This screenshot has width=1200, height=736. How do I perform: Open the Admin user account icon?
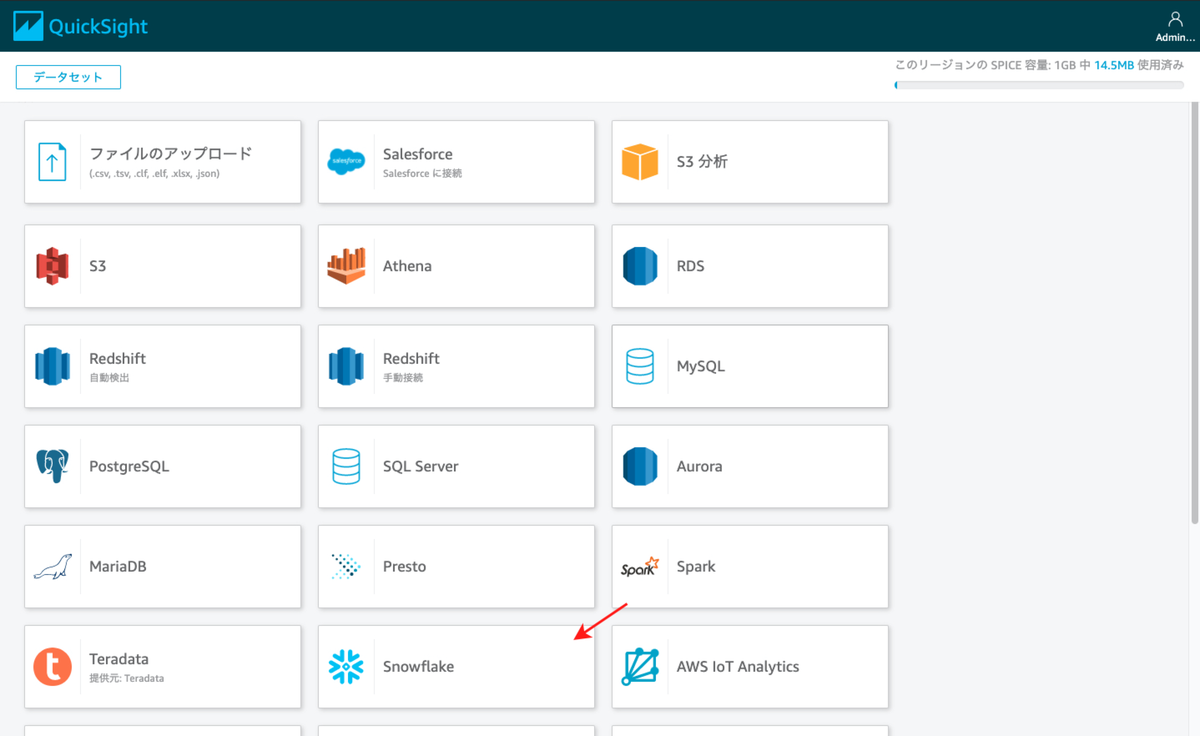point(1175,19)
